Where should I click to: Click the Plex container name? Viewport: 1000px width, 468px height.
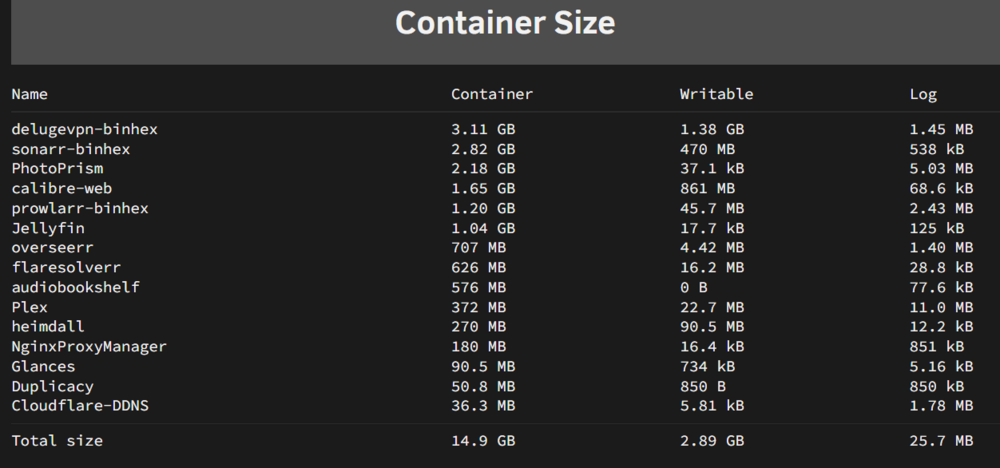click(x=29, y=307)
